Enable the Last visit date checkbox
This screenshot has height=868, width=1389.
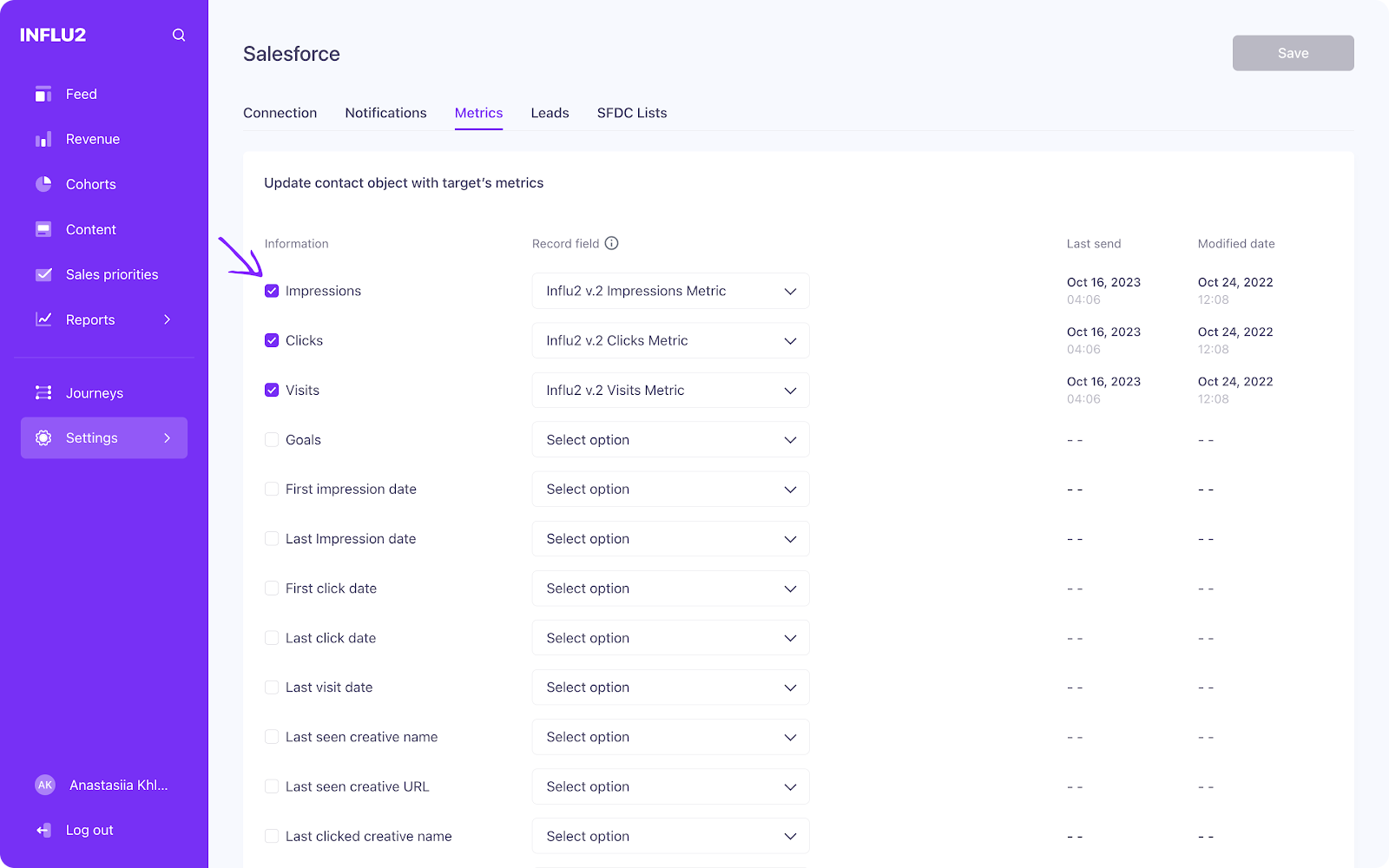(x=272, y=687)
